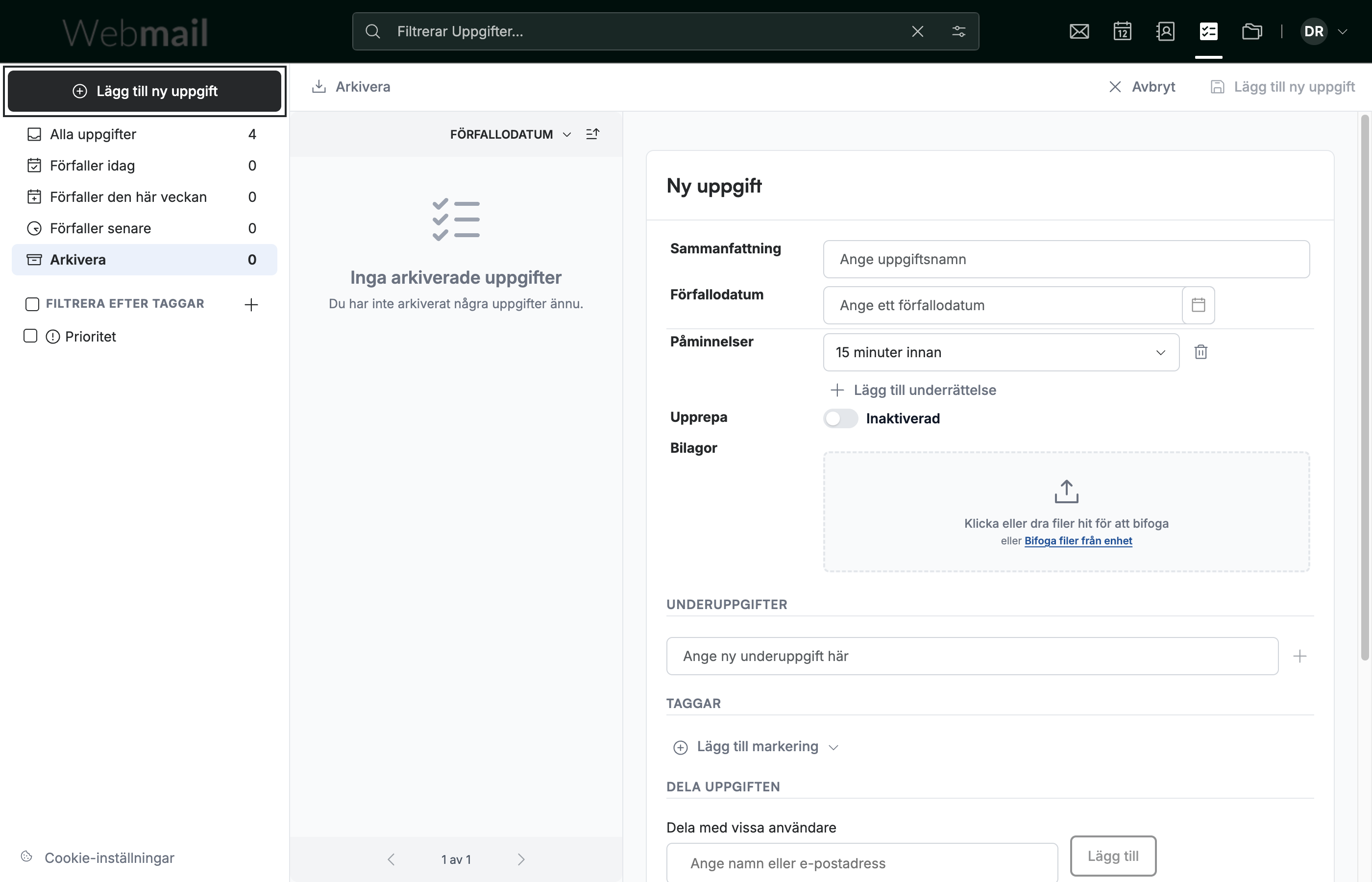This screenshot has height=882, width=1372.
Task: Open the Mail app icon
Action: [x=1079, y=31]
